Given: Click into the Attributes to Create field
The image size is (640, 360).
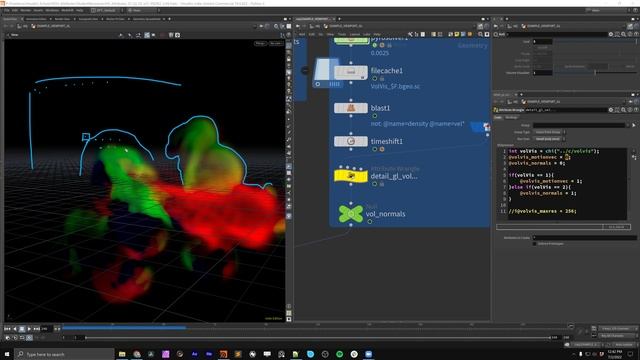Looking at the screenshot, I should point(584,238).
